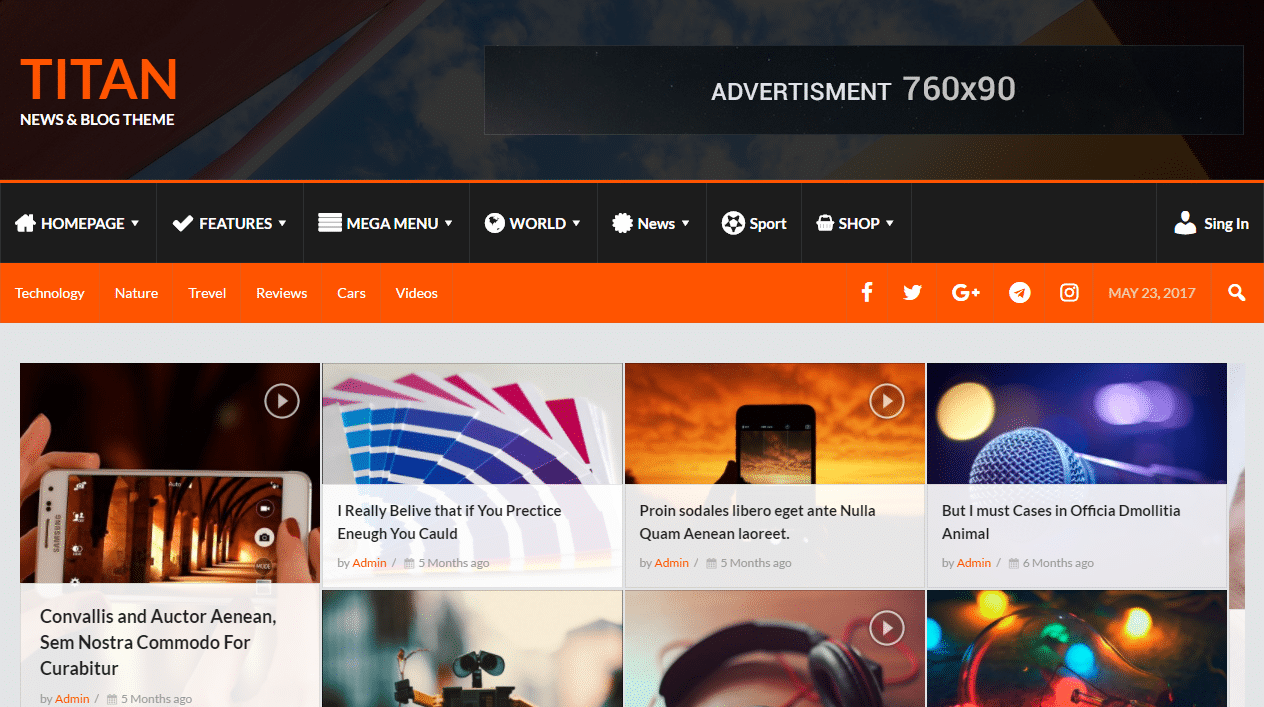Open the article I Really Belive that if You Practice

(449, 522)
